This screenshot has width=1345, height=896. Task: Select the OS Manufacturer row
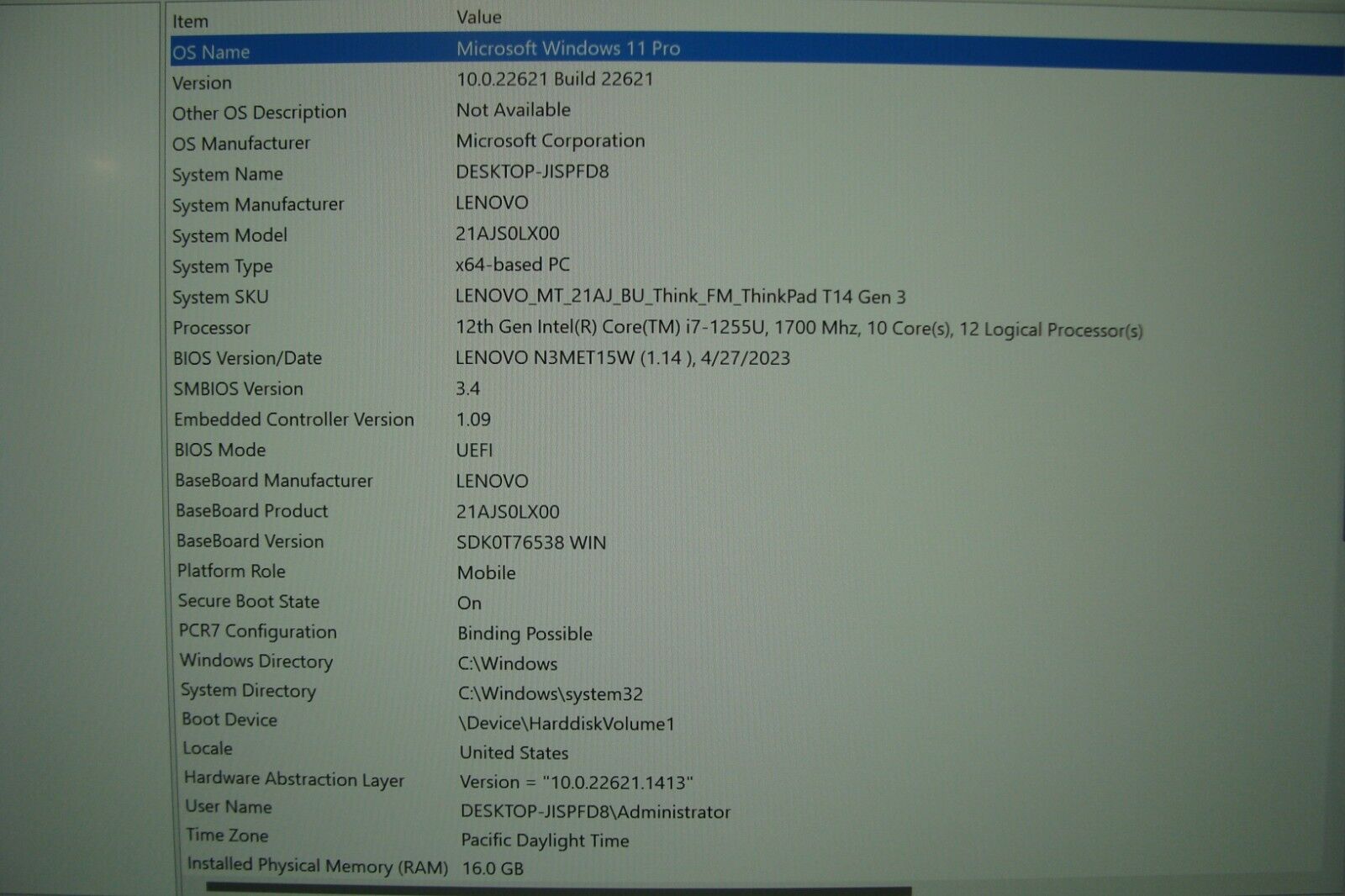tap(241, 144)
